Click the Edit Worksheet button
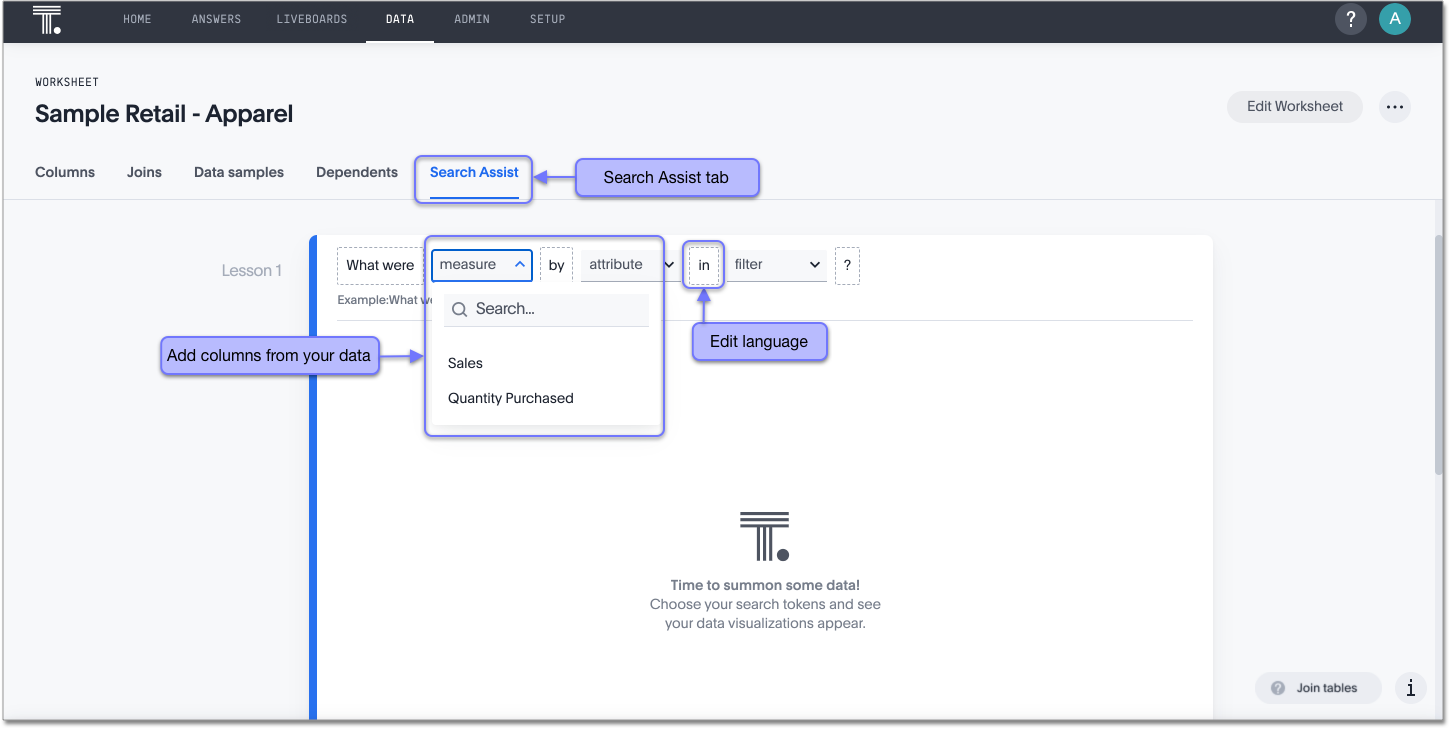Image resolution: width=1450 pixels, height=729 pixels. click(1294, 107)
